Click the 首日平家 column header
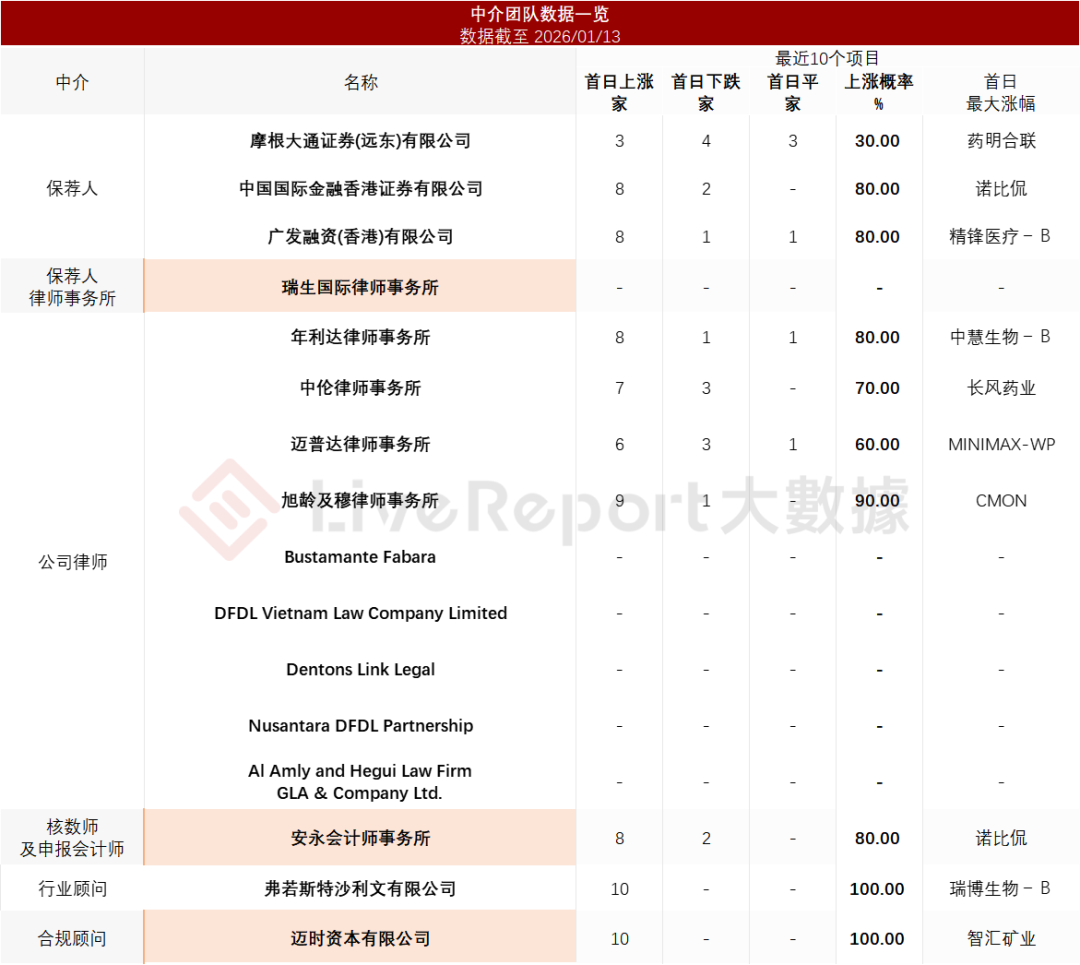 (793, 92)
